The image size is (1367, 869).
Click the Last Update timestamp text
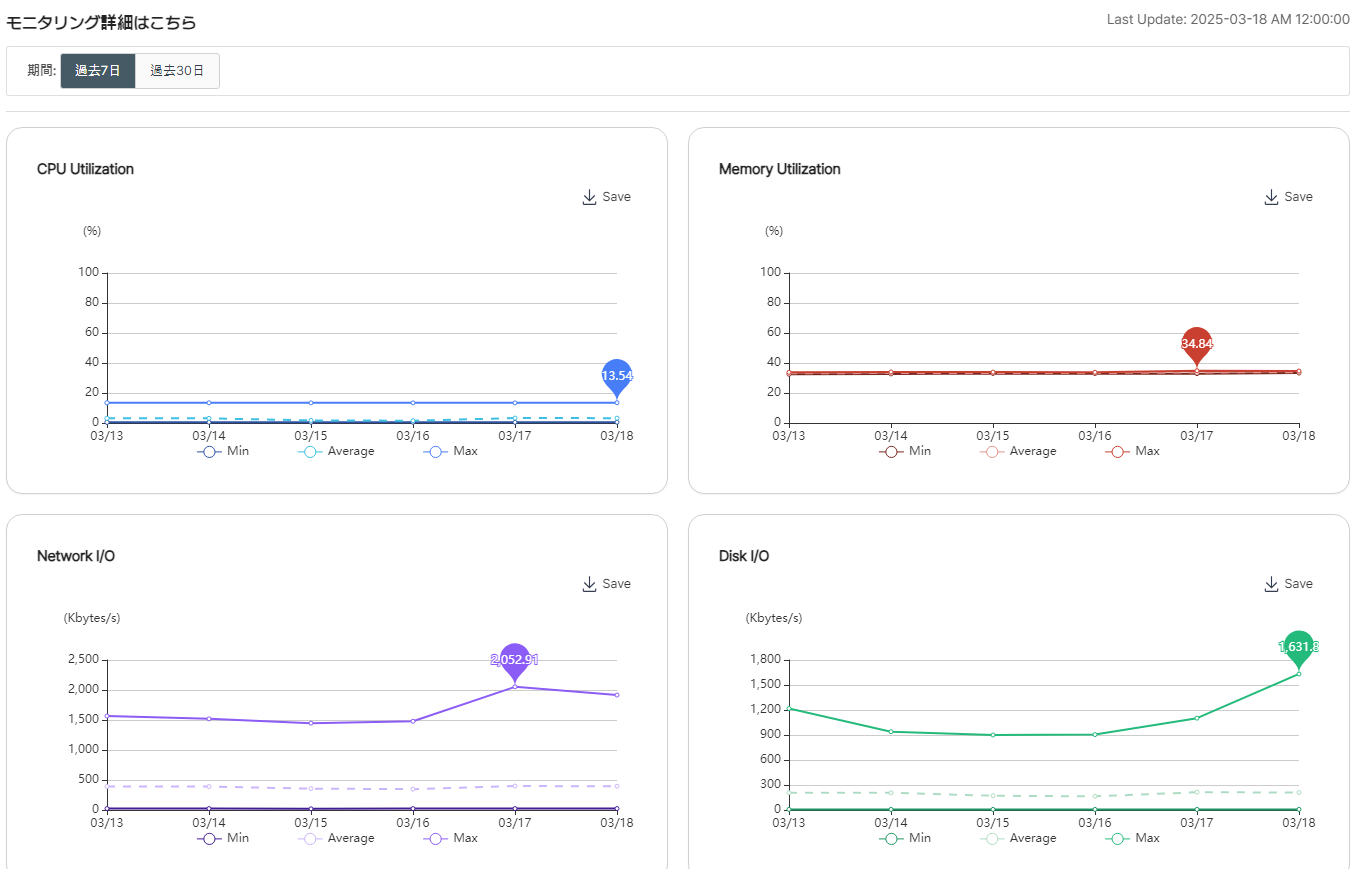[x=1228, y=19]
